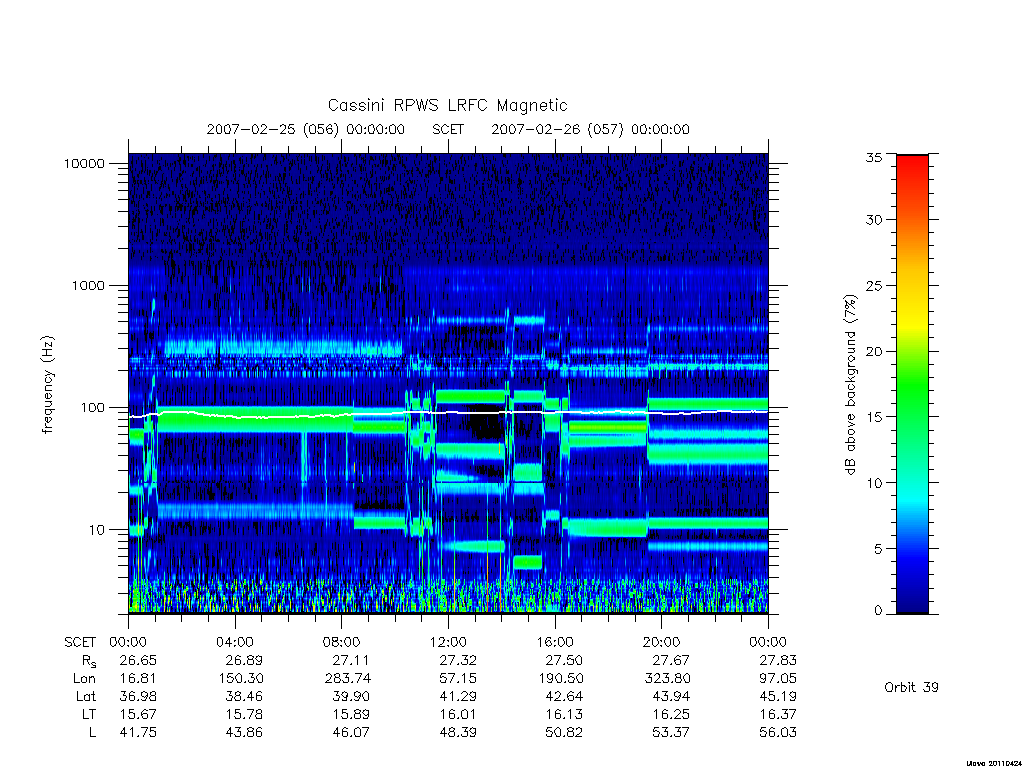Click the Lon value 190.50
The height and width of the screenshot is (768, 1024).
561,679
